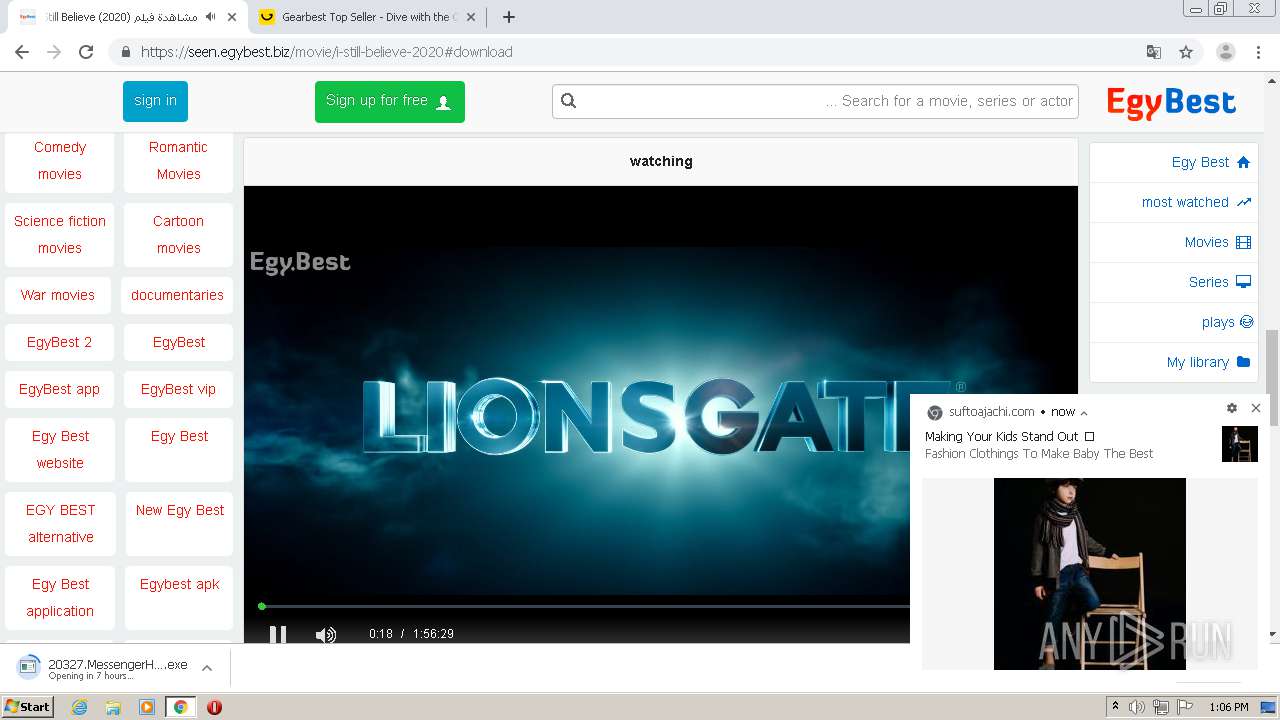This screenshot has width=1280, height=720.
Task: Open a new browser tab
Action: coord(509,17)
